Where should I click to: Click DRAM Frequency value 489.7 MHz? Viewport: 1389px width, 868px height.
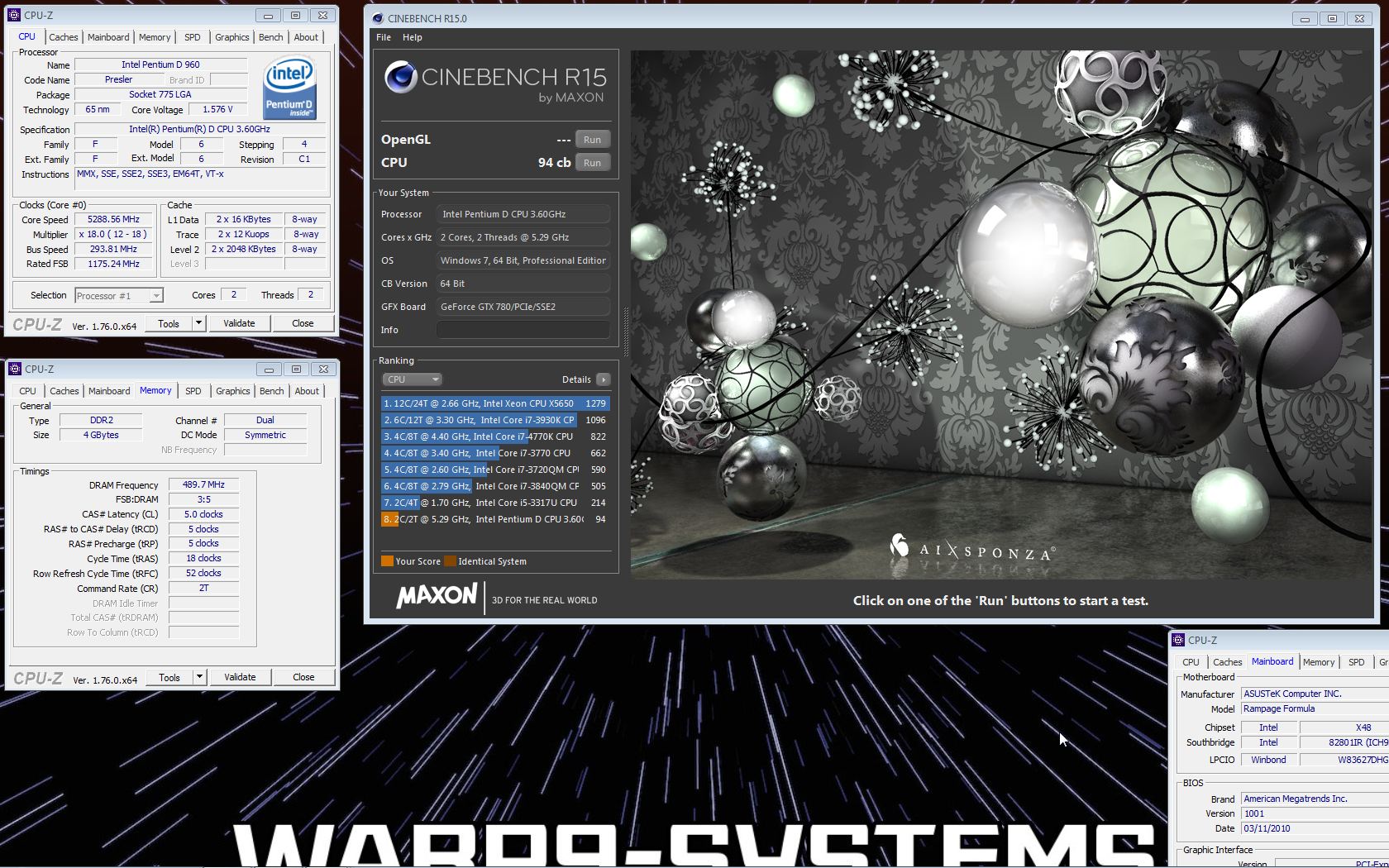[x=203, y=484]
